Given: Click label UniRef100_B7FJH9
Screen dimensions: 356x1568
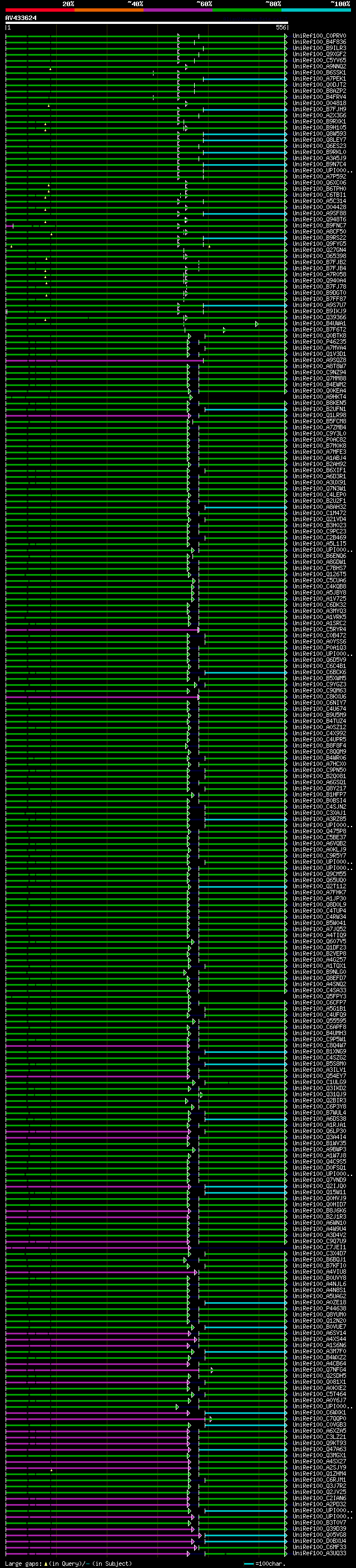Looking at the screenshot, I should (319, 109).
